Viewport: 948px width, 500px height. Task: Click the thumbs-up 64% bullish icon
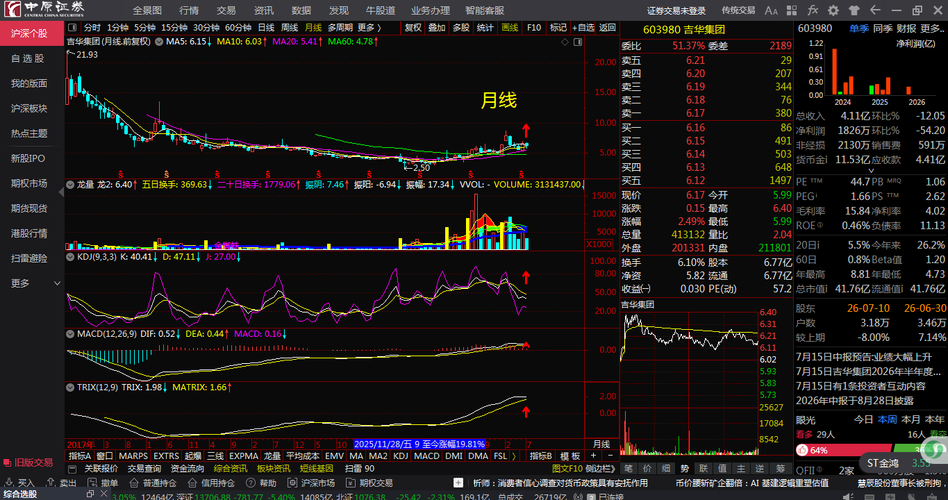tap(803, 450)
